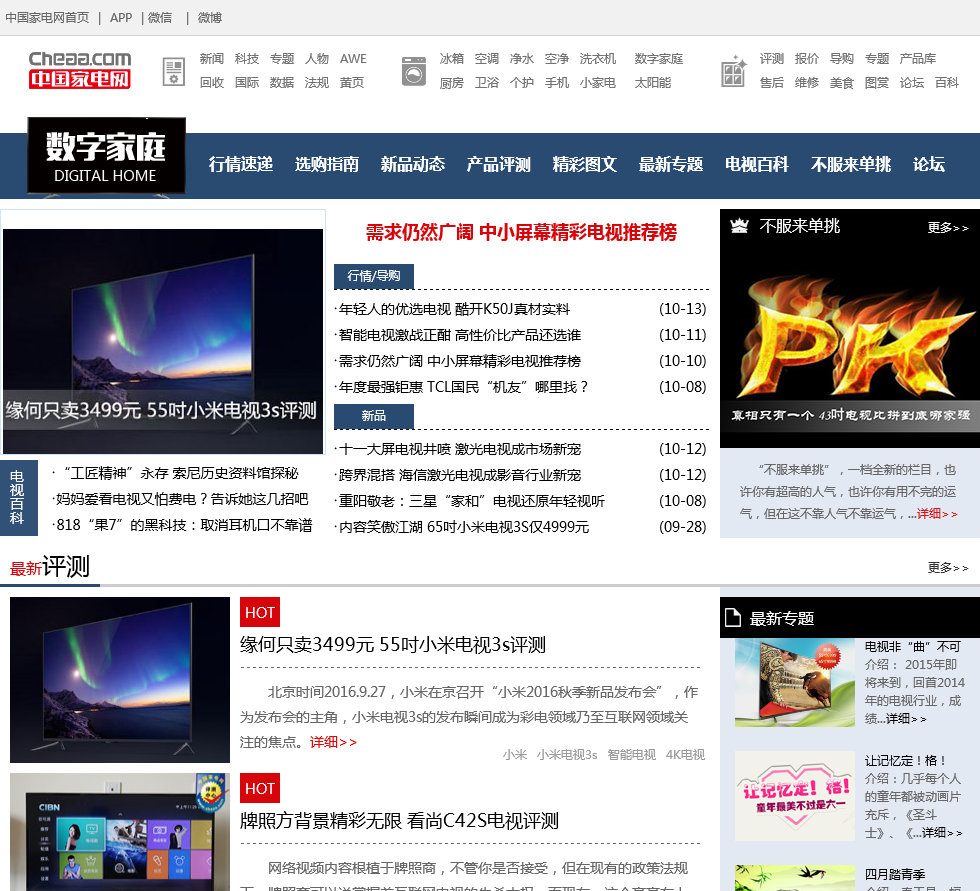Click the Cheaa.com 中国家电网 logo
The image size is (980, 891).
tap(79, 69)
